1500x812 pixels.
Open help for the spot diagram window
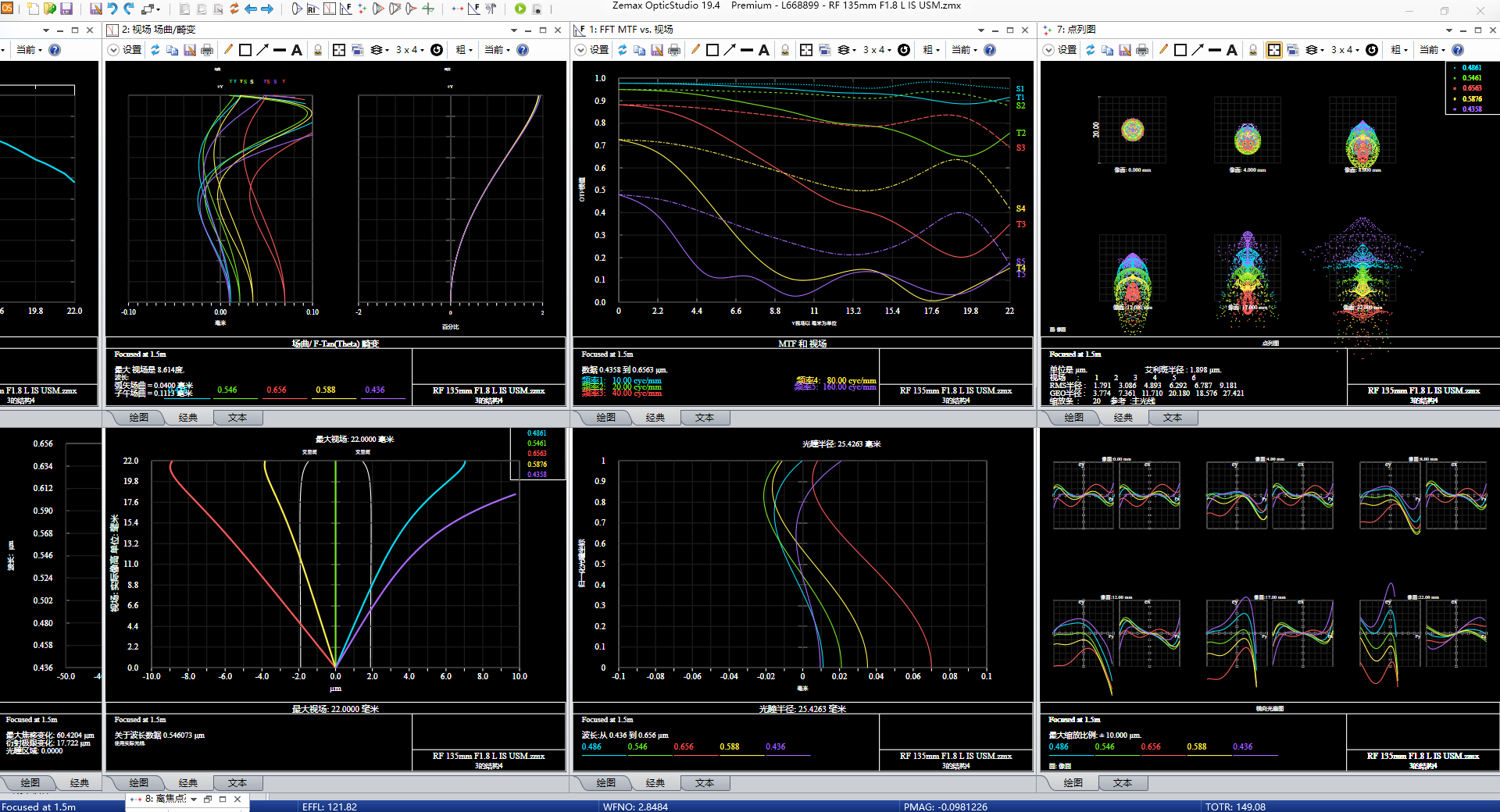[x=1458, y=49]
